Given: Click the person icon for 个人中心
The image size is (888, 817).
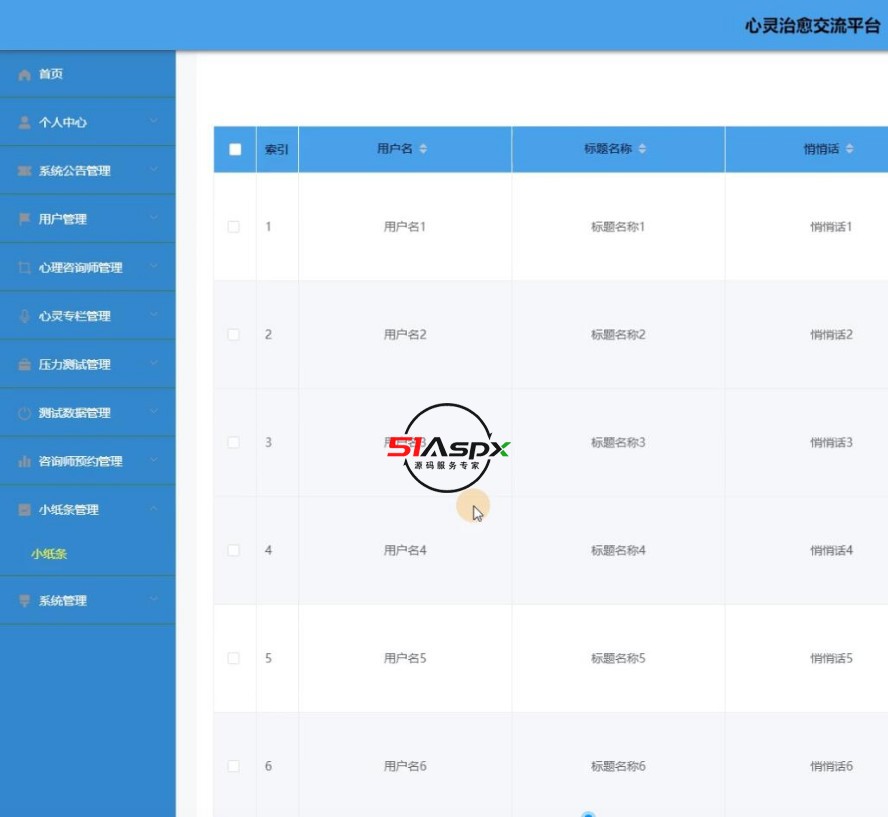Looking at the screenshot, I should pos(25,123).
